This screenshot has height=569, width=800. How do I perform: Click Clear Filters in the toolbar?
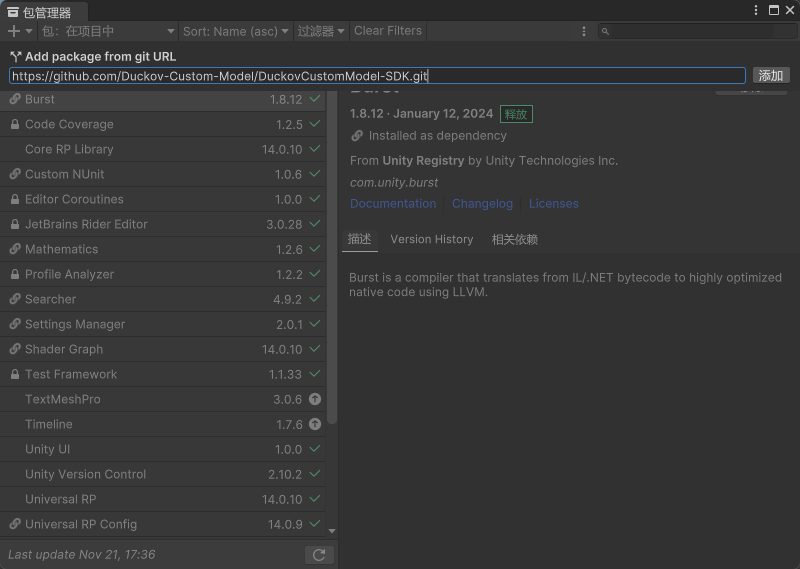tap(388, 31)
